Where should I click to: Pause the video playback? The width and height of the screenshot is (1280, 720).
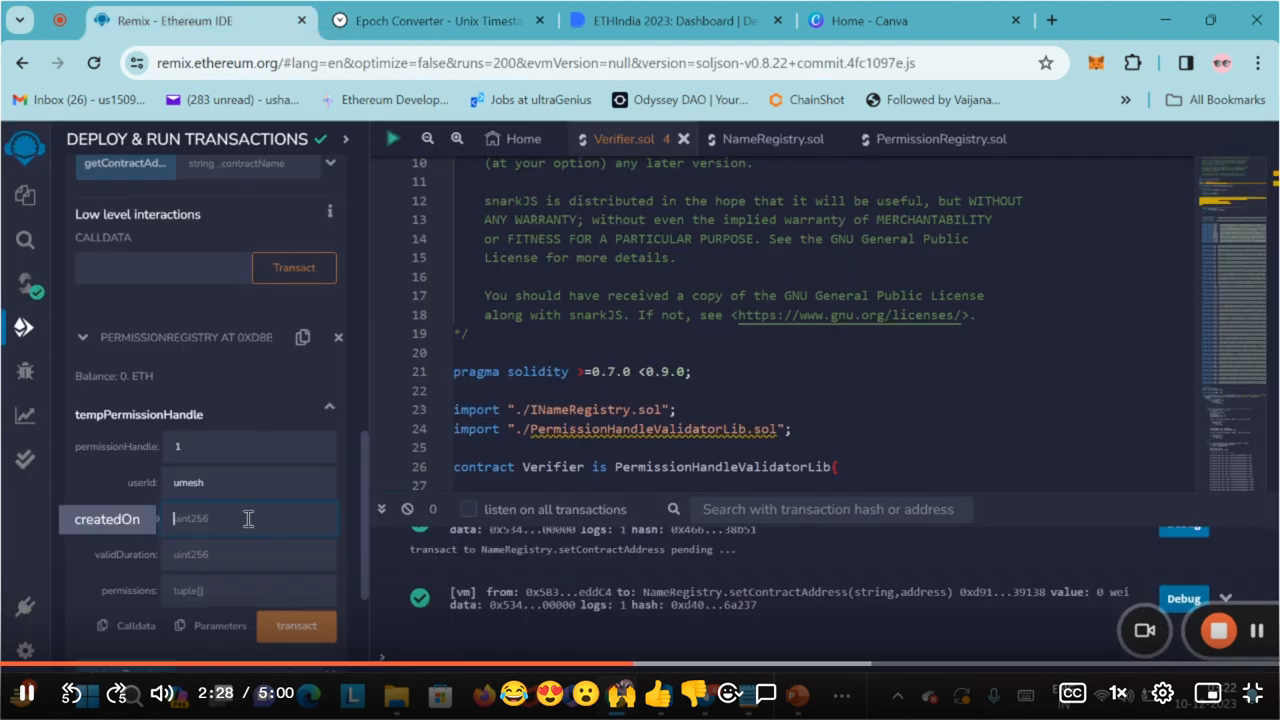27,692
